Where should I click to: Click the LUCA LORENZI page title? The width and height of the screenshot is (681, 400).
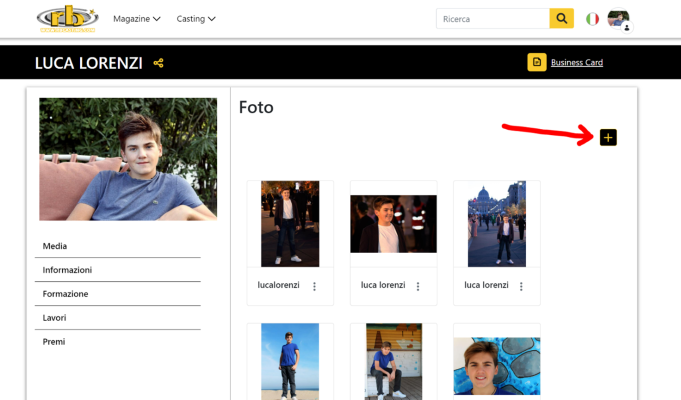point(89,63)
